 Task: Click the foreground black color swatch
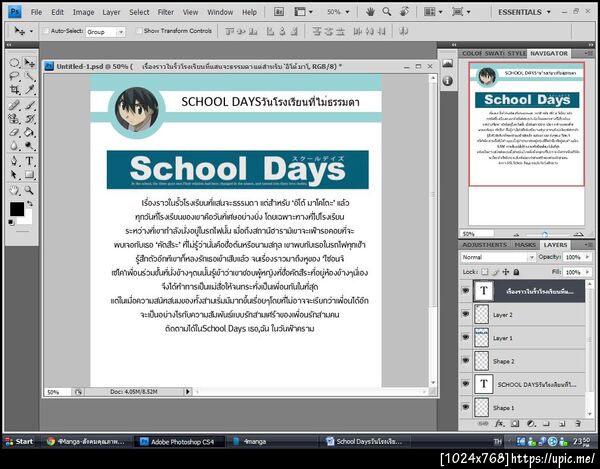tap(16, 209)
